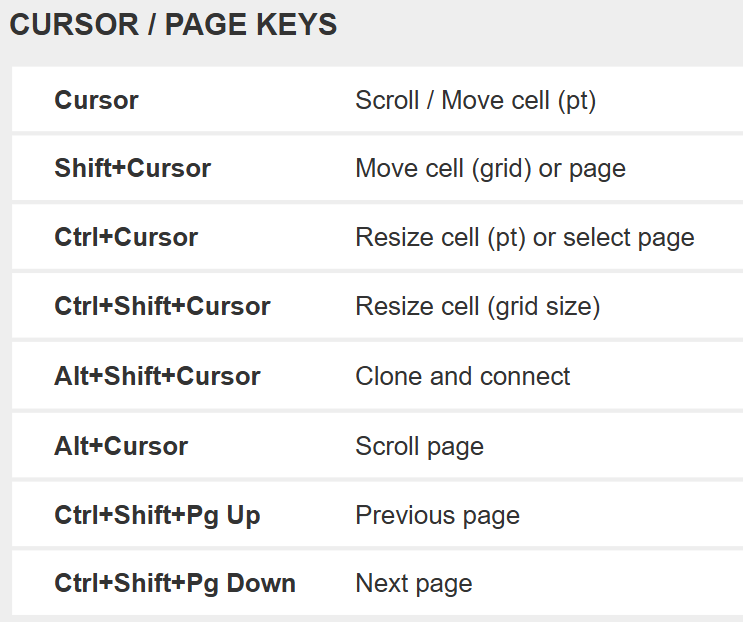Click the Resize cell (grid size) description
744x622 pixels.
tap(477, 306)
